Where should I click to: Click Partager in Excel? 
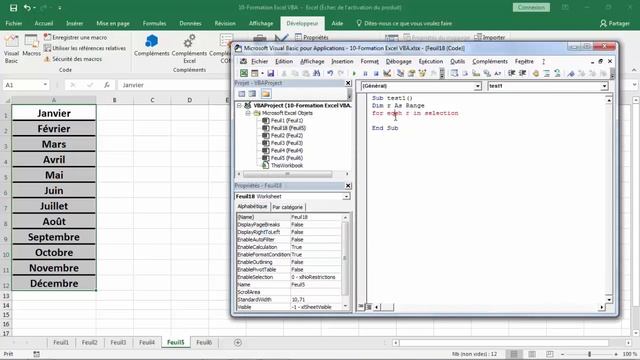pyautogui.click(x=615, y=23)
